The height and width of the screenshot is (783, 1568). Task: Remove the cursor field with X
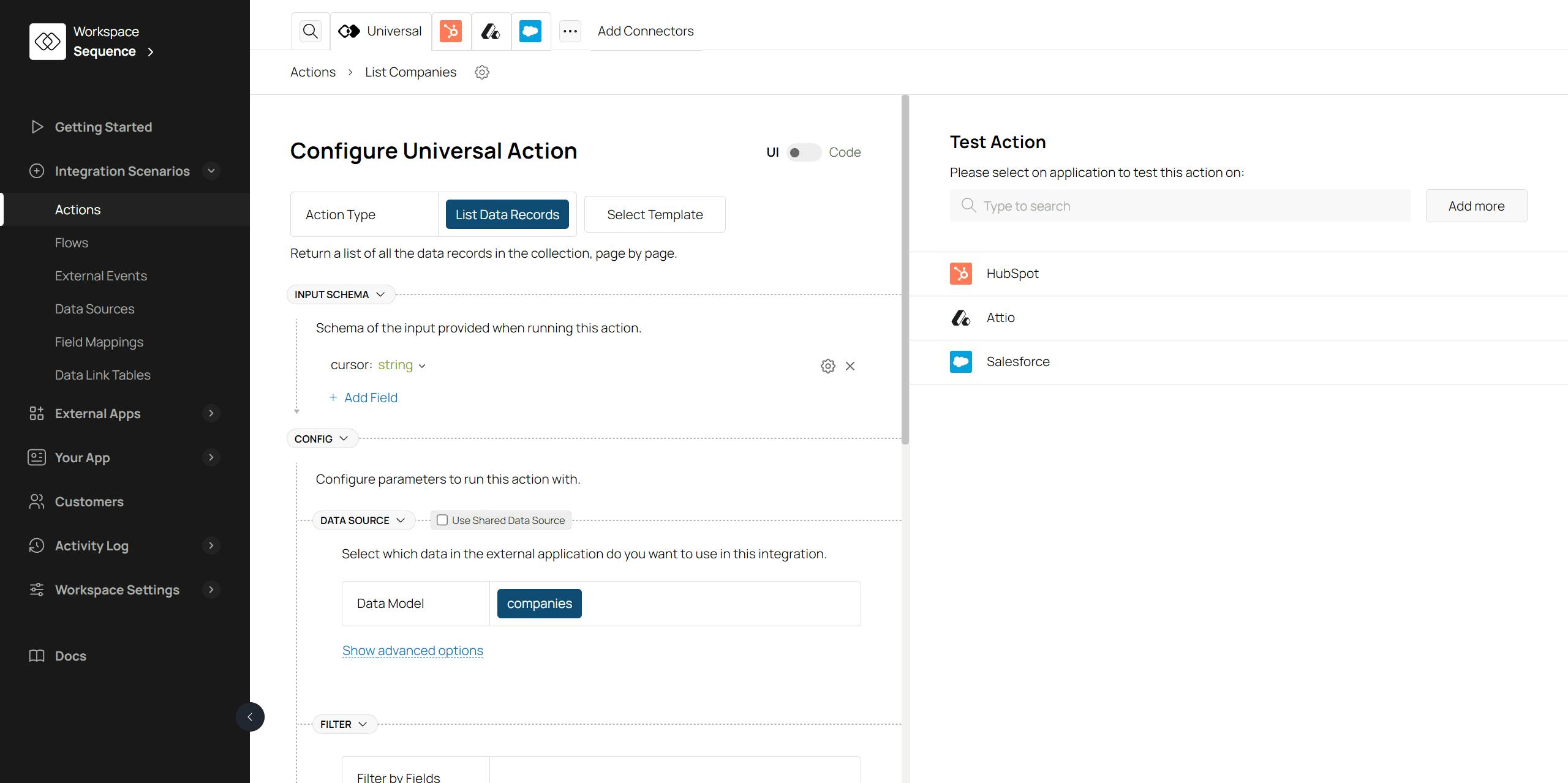pos(850,366)
